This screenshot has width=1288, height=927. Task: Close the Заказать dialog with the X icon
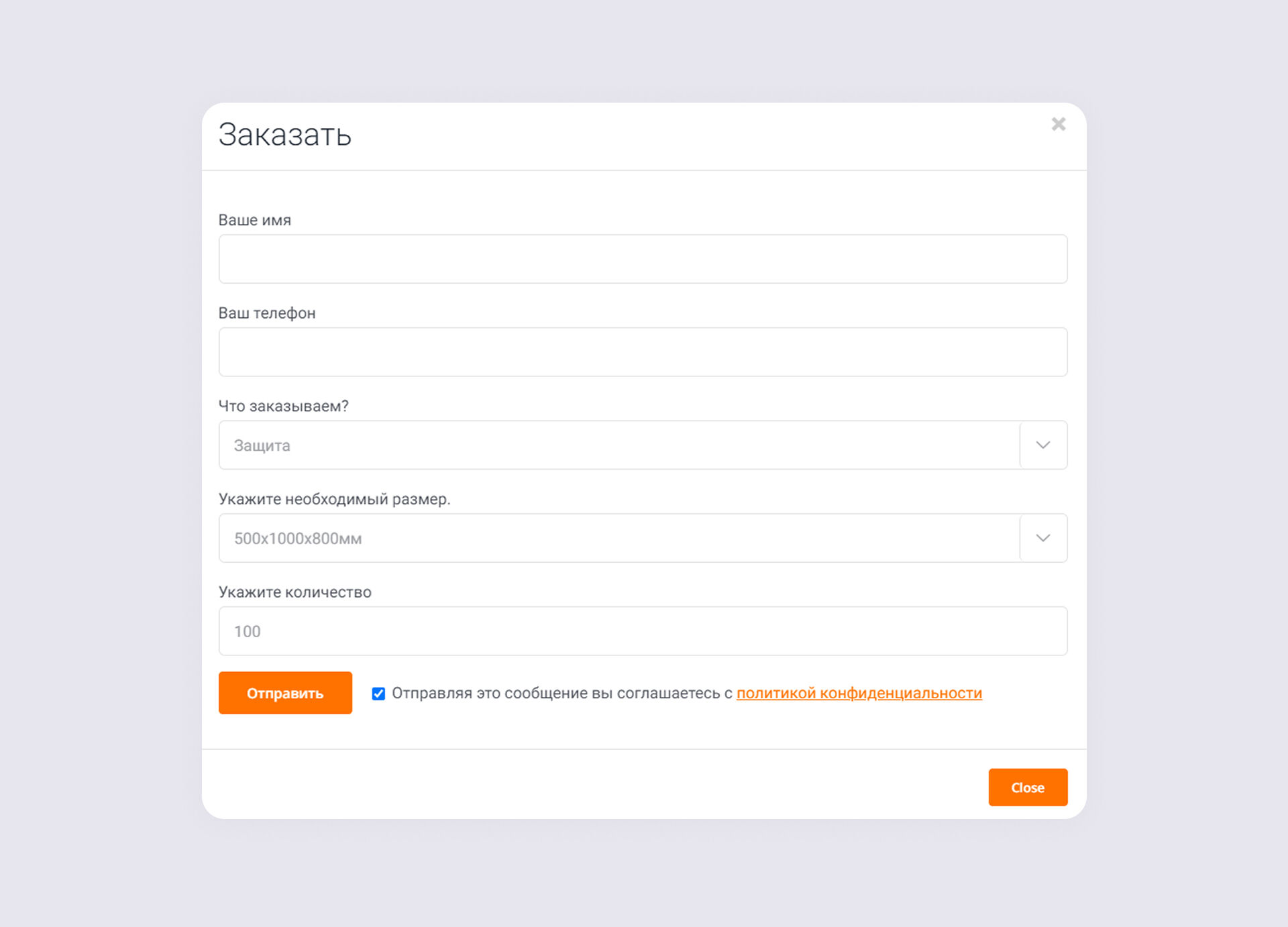(x=1058, y=124)
